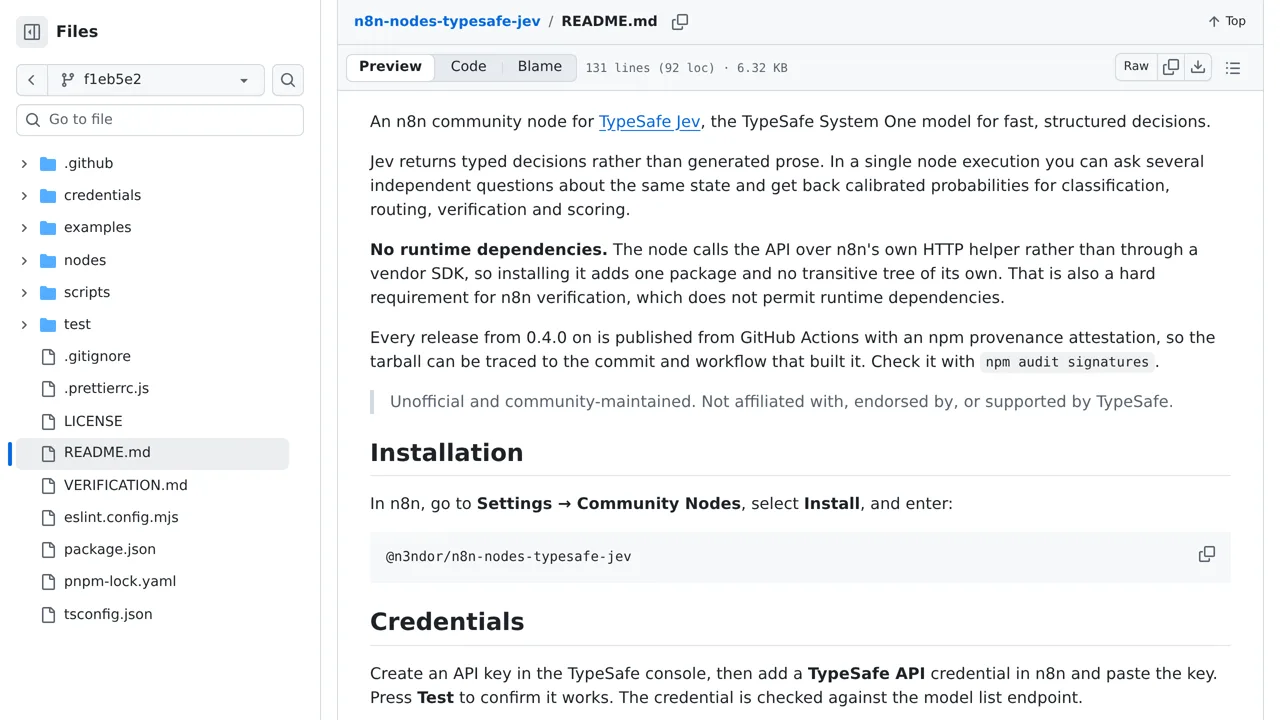Open the test folder

click(77, 324)
